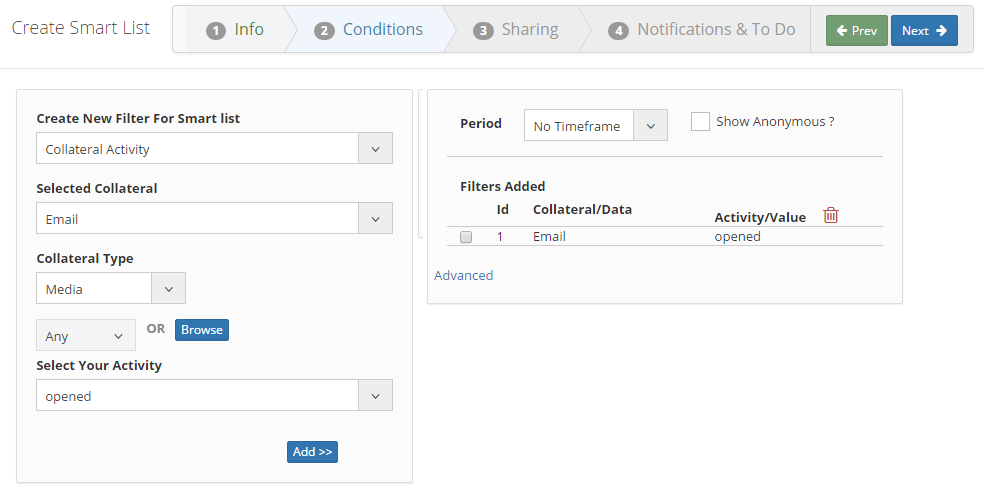Enable the Show Anonymous checkbox
The image size is (984, 497).
click(701, 121)
